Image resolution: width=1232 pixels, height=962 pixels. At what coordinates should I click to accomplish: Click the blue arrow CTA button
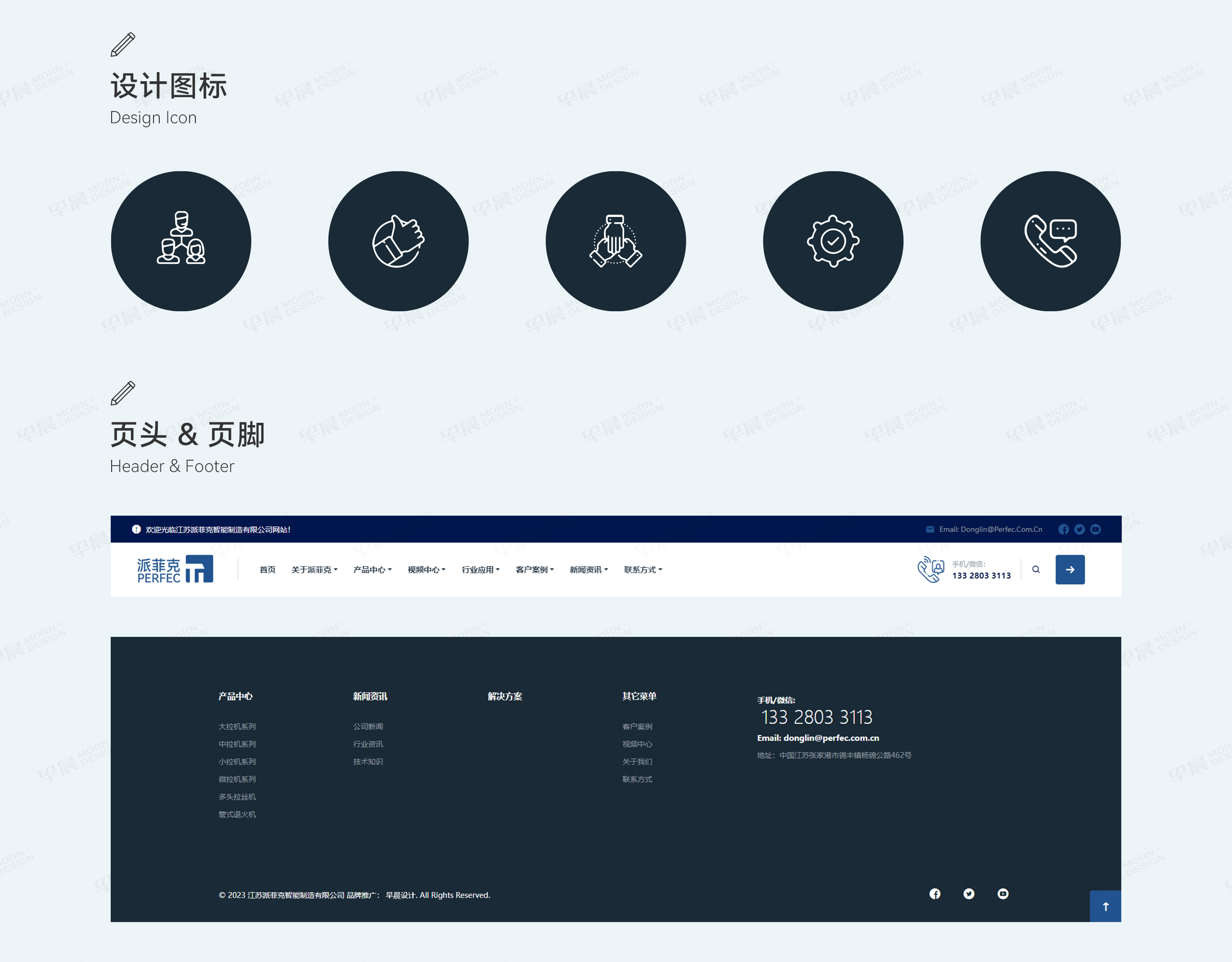coord(1070,569)
